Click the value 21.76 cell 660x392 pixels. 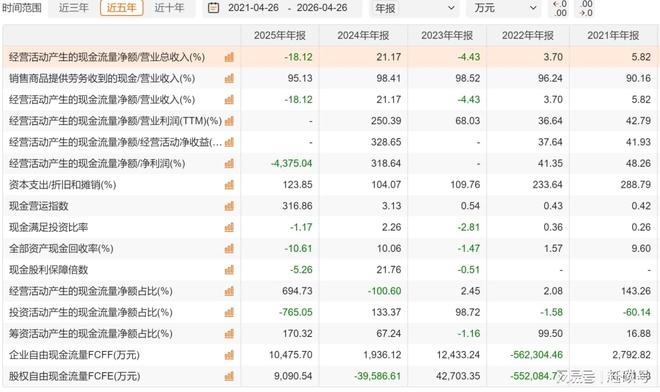[x=389, y=270]
